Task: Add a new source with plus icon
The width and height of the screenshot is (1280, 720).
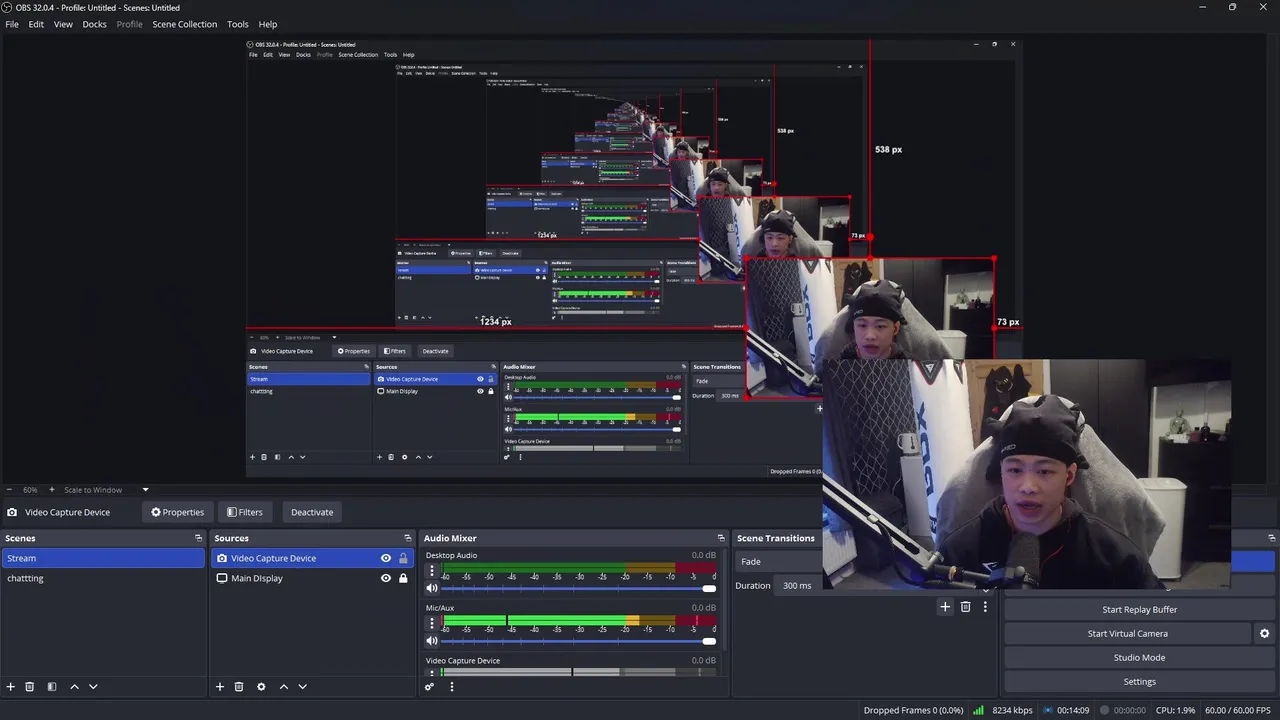Action: pyautogui.click(x=220, y=687)
